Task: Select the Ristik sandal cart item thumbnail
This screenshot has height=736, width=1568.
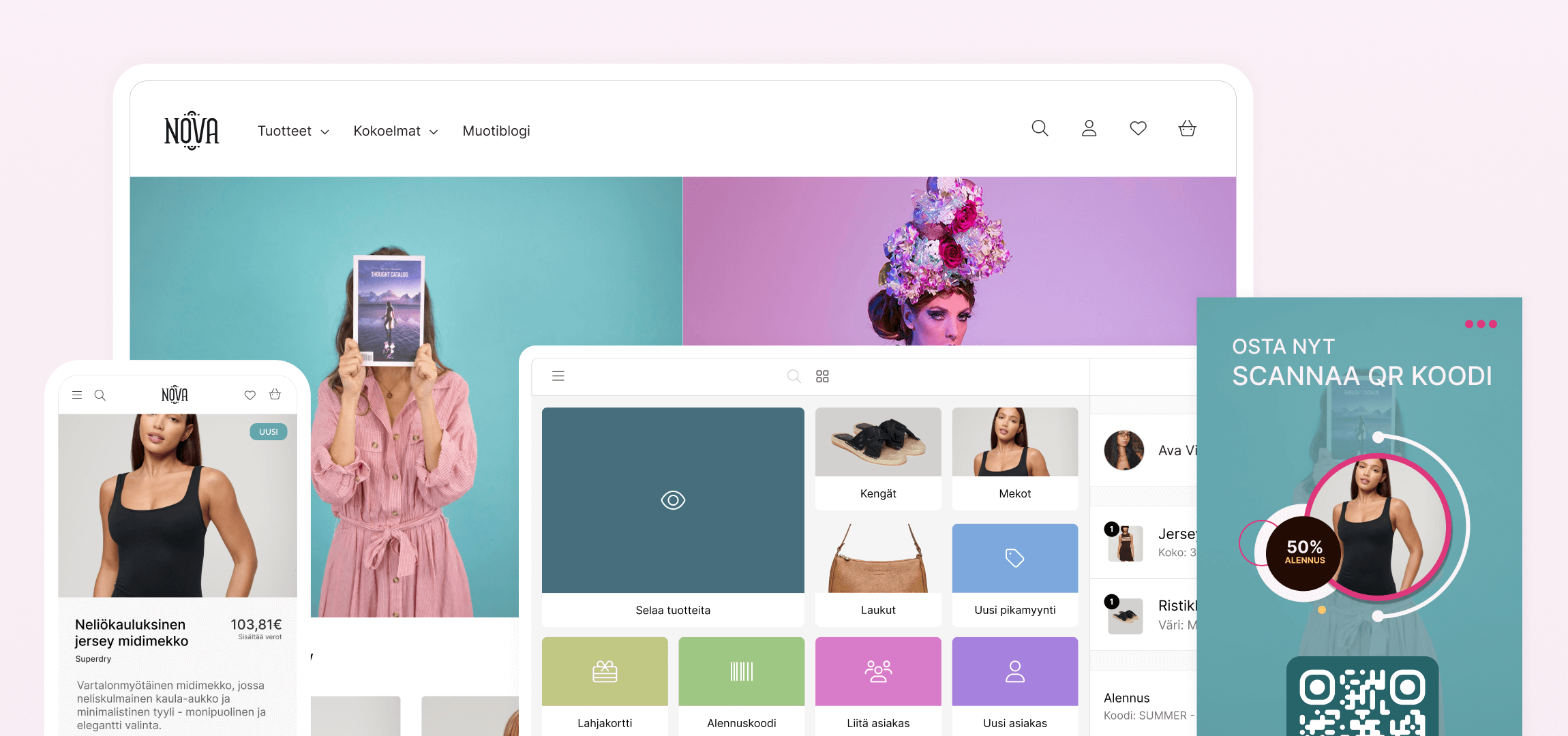Action: coord(1126,615)
